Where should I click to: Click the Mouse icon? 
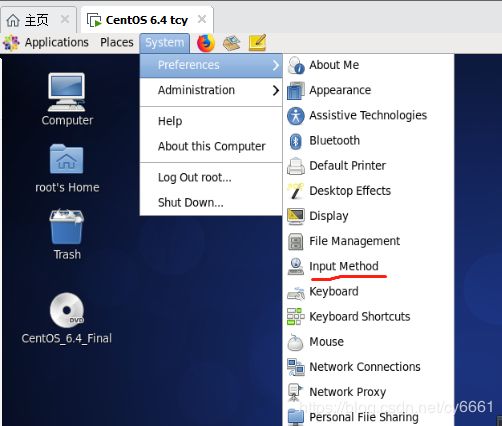click(x=296, y=342)
